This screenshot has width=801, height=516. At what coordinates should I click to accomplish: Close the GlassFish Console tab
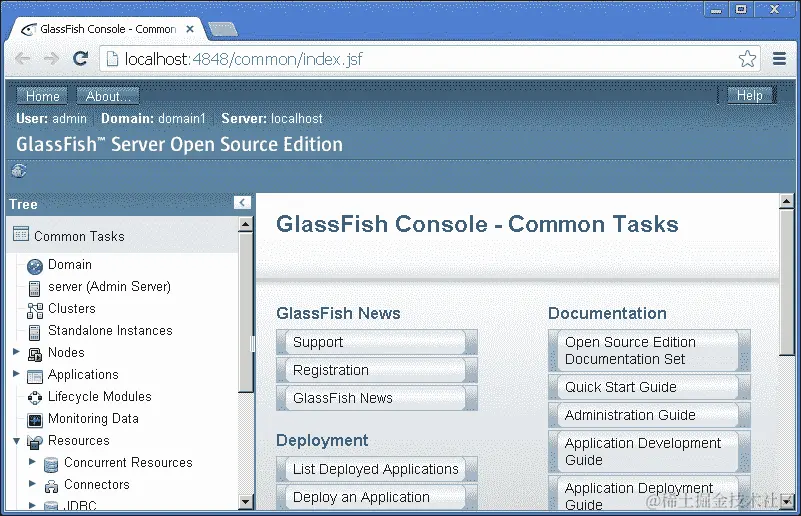point(190,29)
